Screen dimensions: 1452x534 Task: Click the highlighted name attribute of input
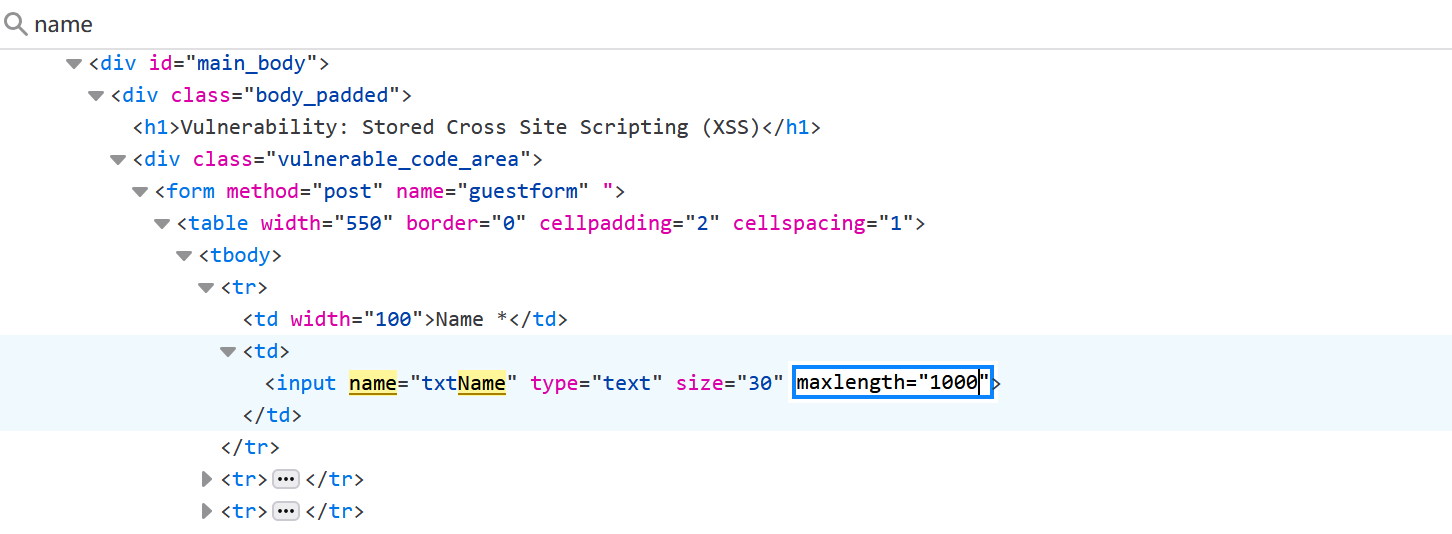point(371,383)
